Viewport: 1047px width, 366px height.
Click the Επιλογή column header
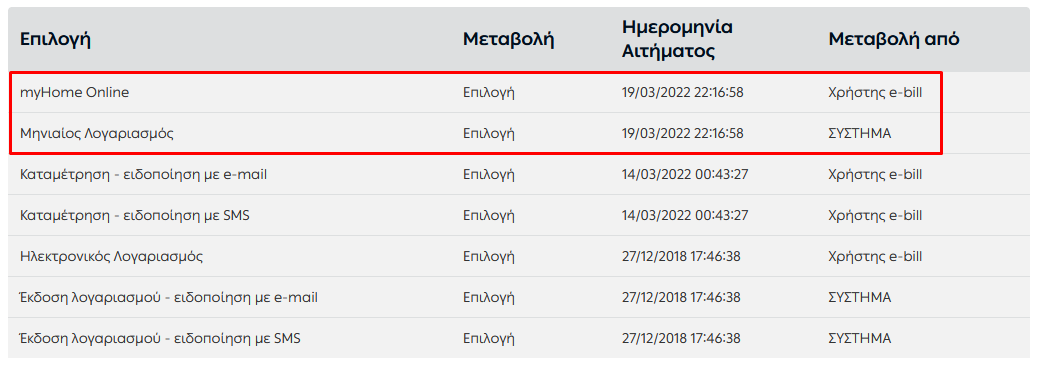click(55, 39)
